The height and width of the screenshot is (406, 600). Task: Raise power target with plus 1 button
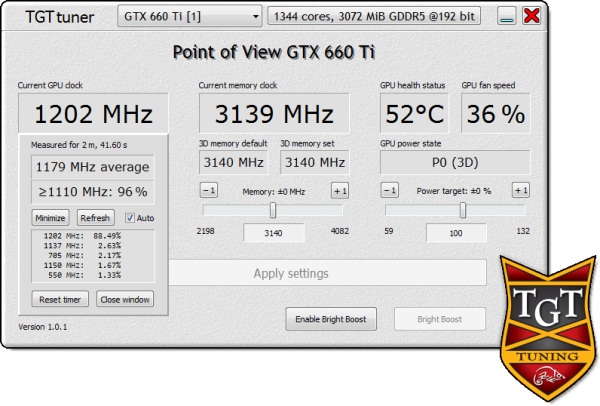click(521, 190)
